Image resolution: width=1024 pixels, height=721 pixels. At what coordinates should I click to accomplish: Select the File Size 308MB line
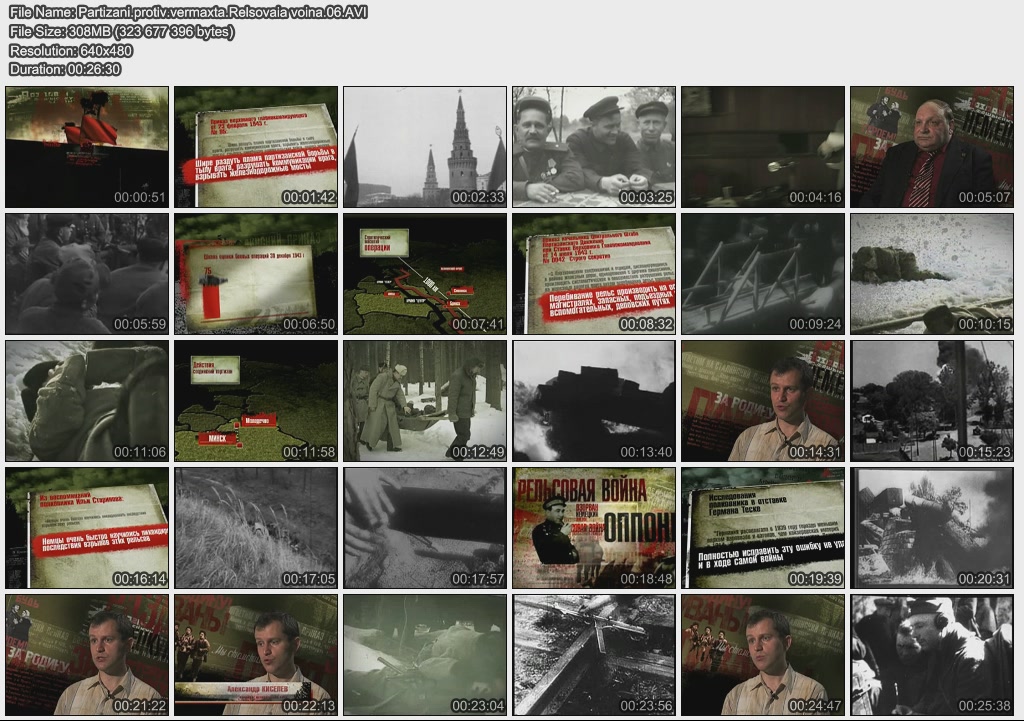pyautogui.click(x=122, y=32)
